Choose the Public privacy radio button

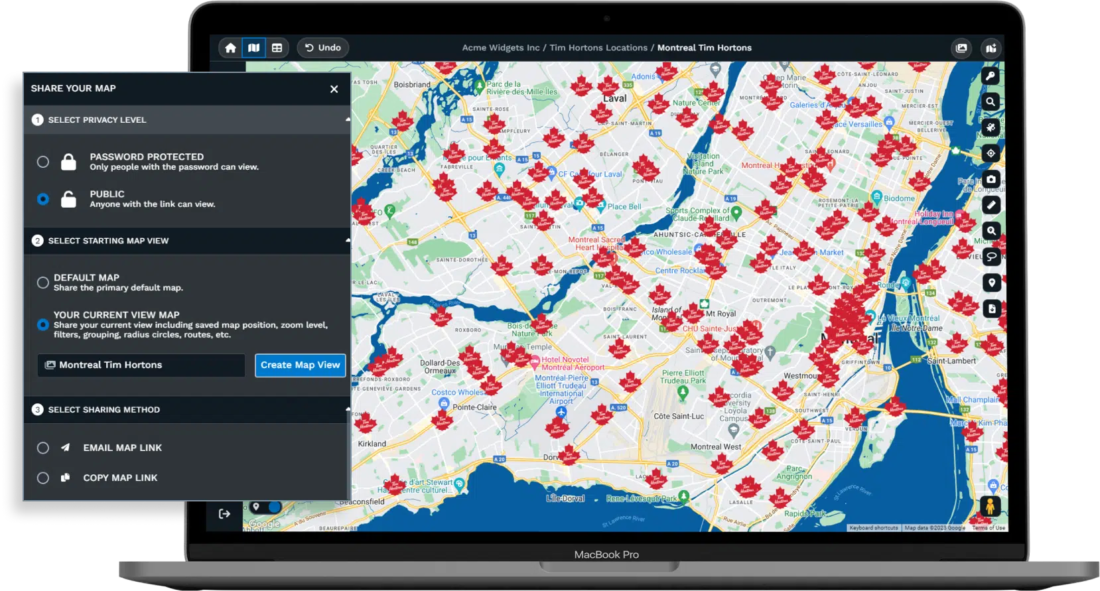(43, 199)
